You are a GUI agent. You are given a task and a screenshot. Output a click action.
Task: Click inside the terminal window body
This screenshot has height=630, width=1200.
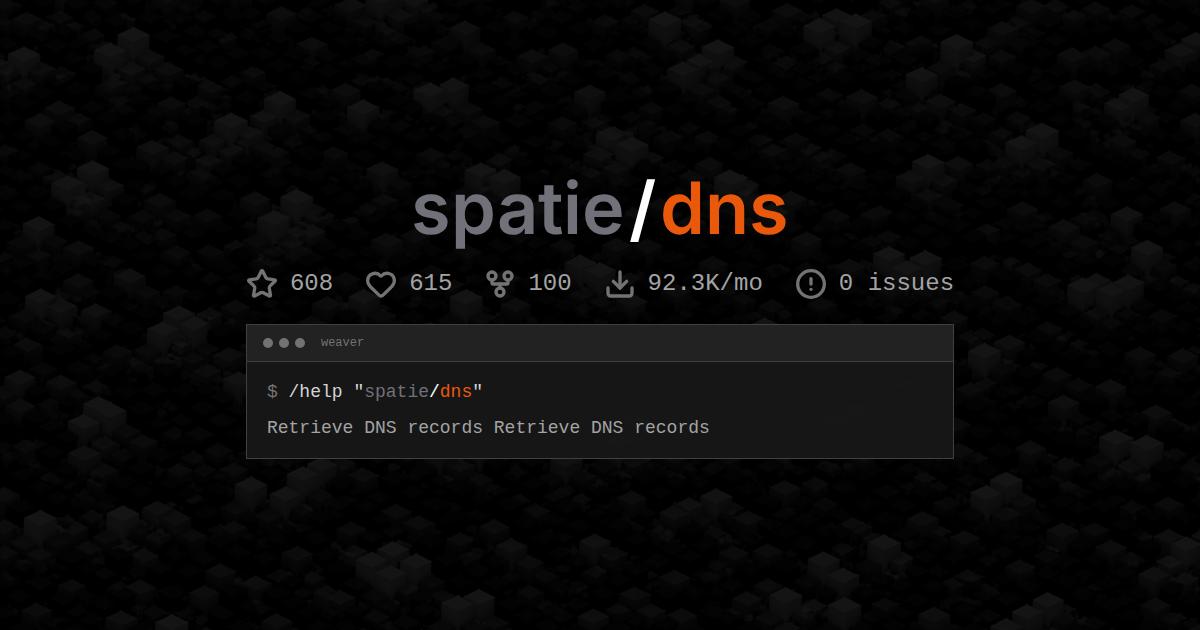coord(600,410)
